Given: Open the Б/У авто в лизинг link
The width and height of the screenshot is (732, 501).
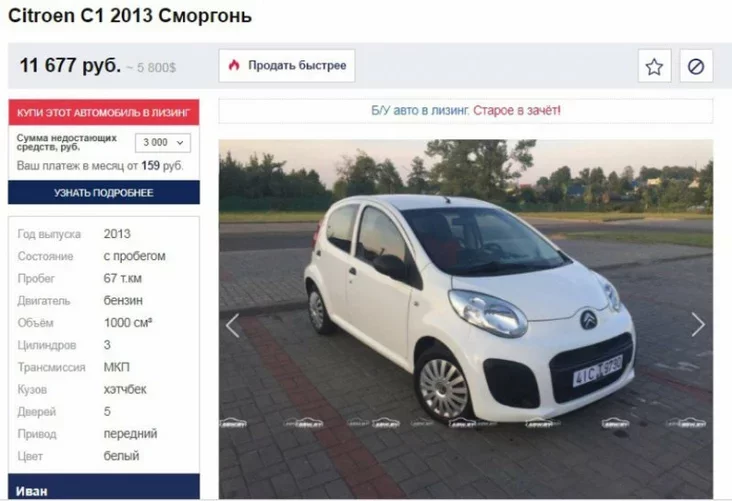Looking at the screenshot, I should [x=420, y=111].
